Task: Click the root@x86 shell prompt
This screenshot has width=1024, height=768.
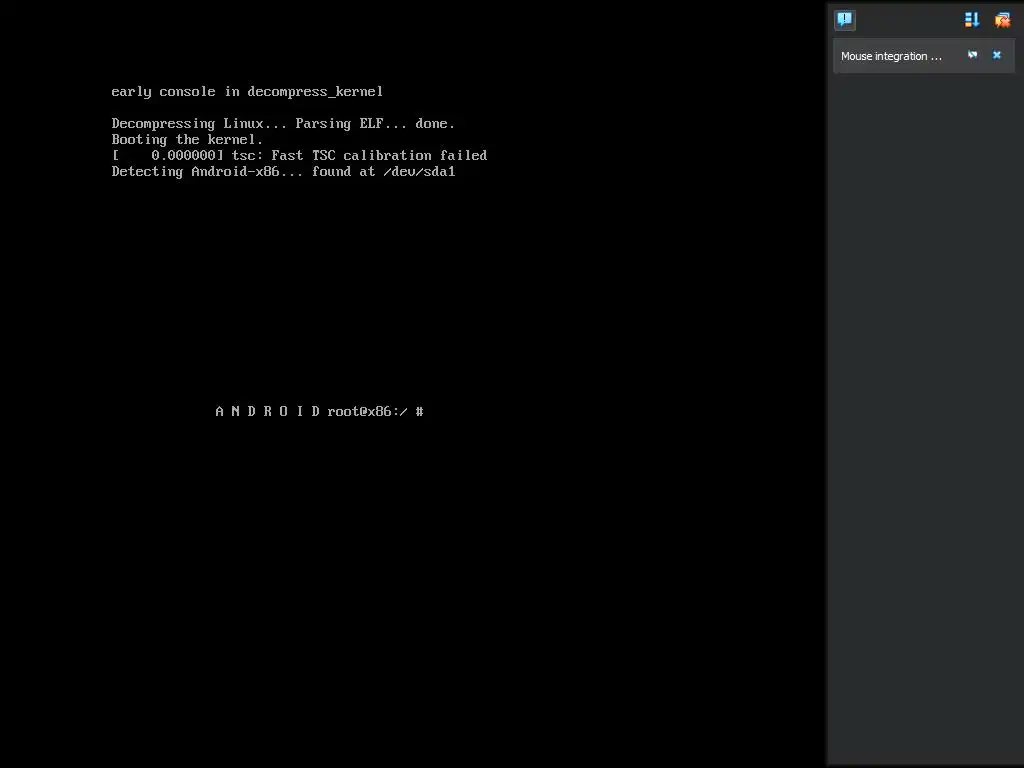Action: coord(376,411)
